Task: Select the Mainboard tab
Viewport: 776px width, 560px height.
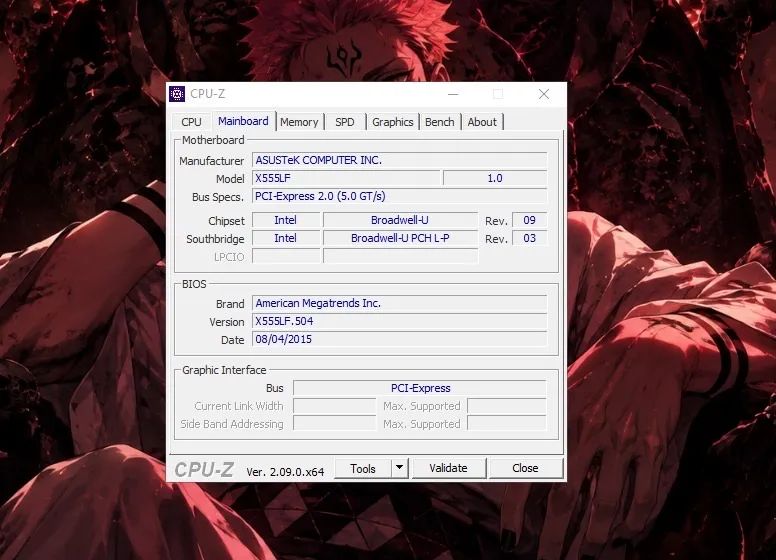Action: pos(243,121)
